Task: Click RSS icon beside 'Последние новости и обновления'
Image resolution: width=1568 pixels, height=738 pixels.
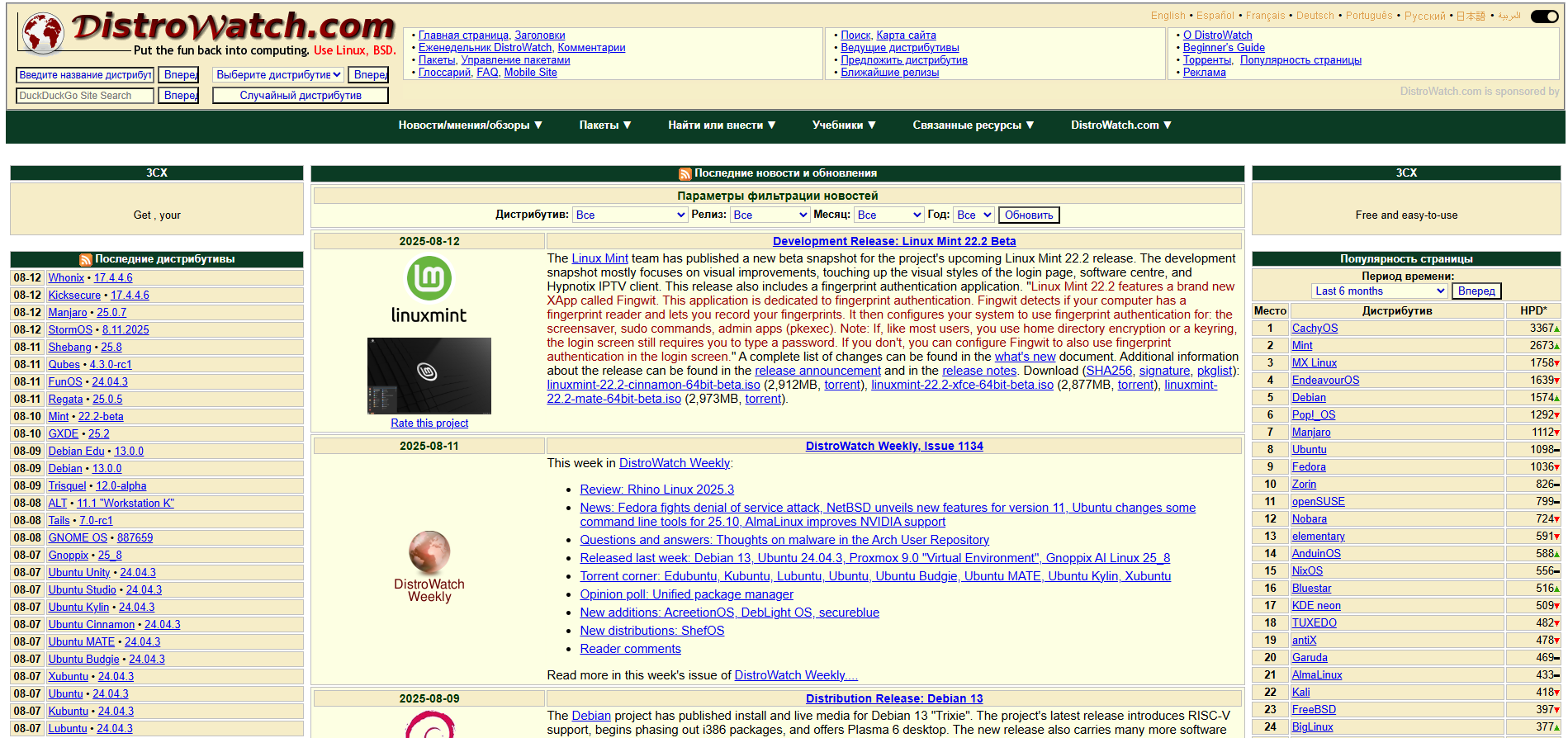Action: [x=685, y=174]
